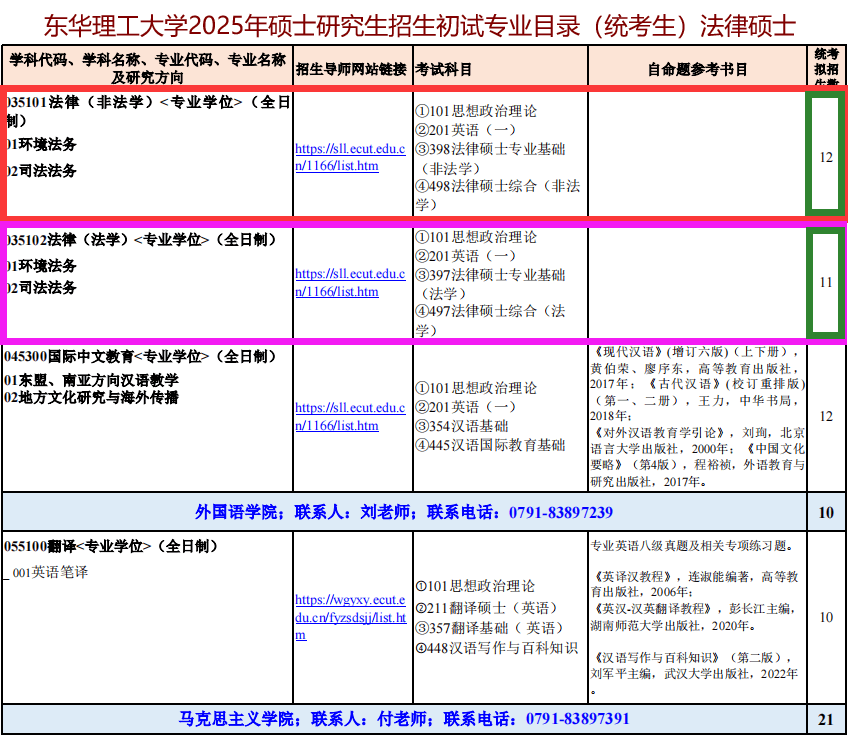848x735 pixels.
Task: Click the reference 专业英语八级真题及相关专项练习题
Action: (x=692, y=546)
